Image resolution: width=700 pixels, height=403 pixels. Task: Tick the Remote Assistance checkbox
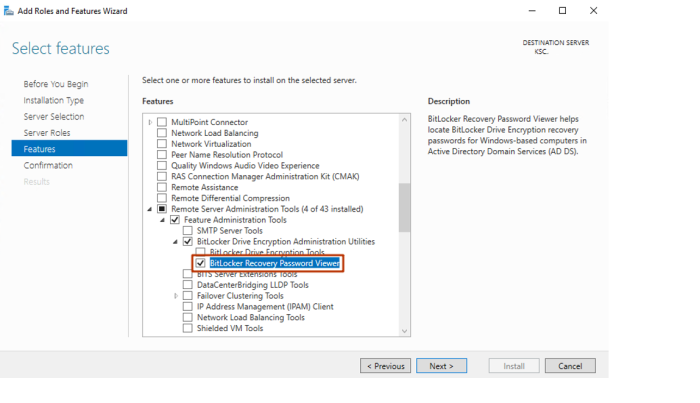[x=162, y=187]
